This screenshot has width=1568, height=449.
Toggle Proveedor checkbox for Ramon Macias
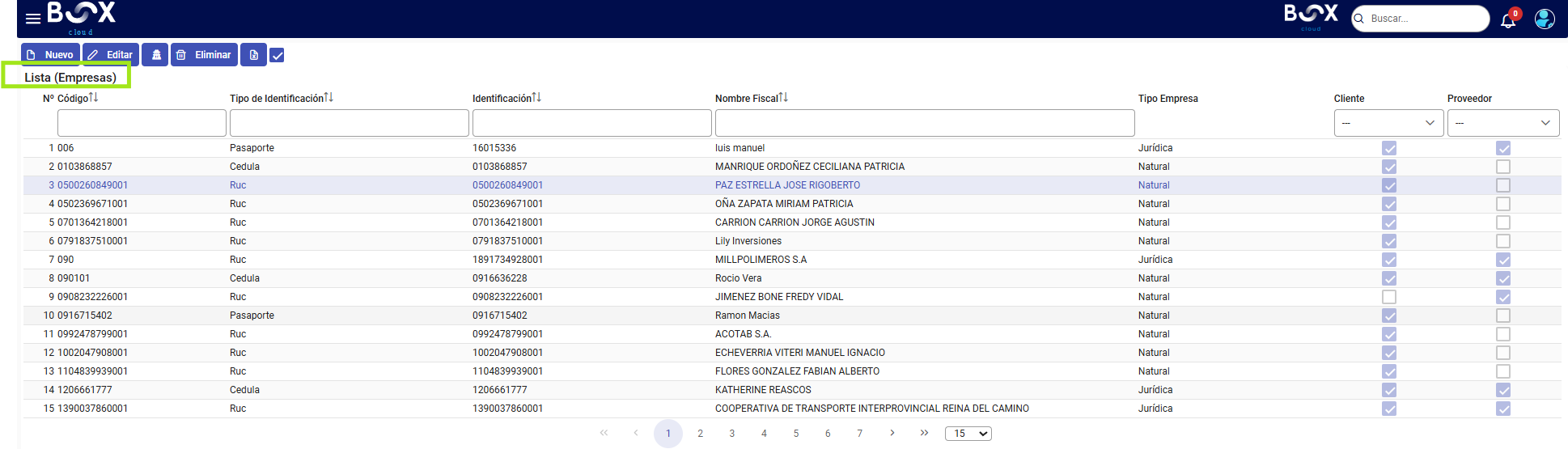point(1503,316)
